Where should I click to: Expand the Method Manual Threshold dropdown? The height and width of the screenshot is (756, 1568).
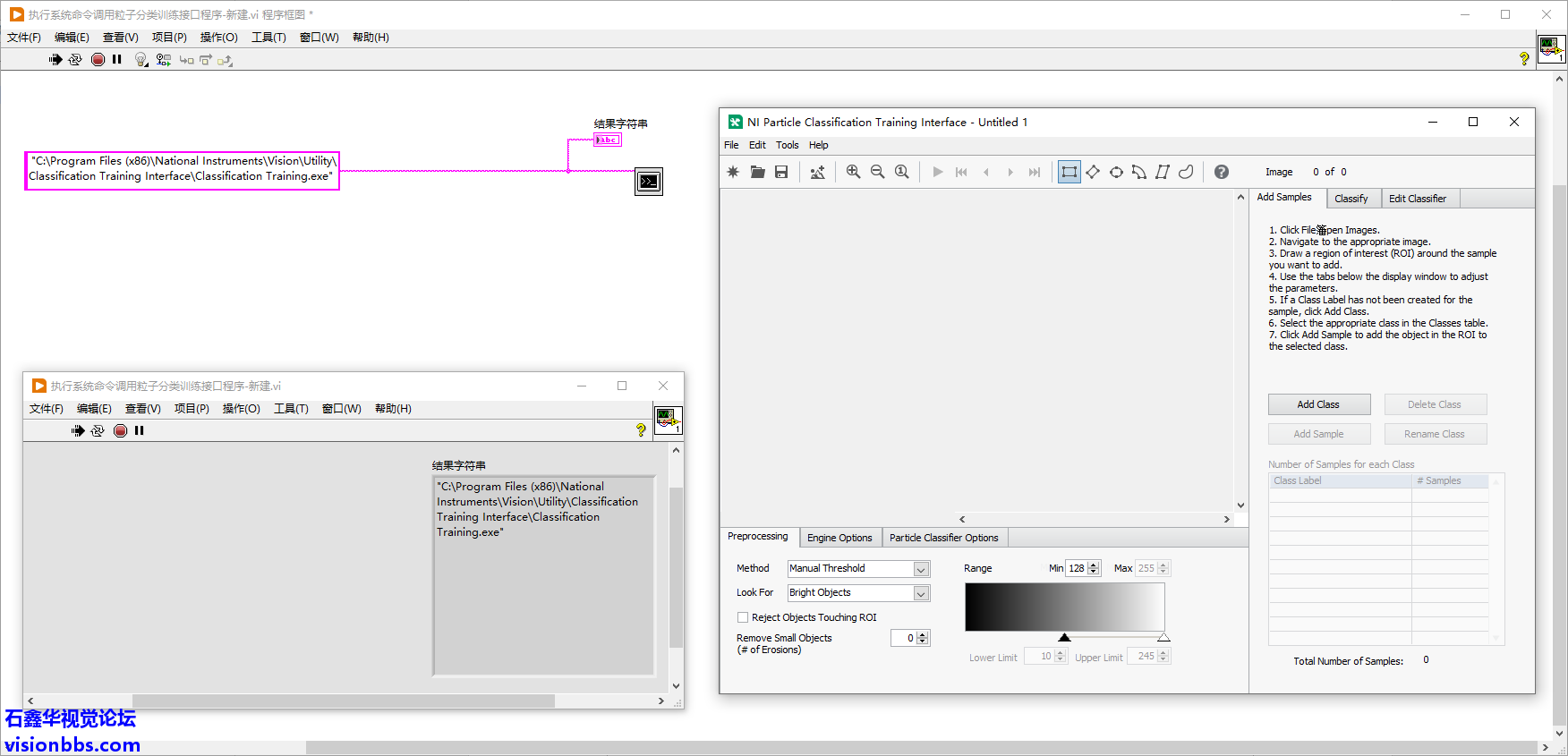point(920,569)
